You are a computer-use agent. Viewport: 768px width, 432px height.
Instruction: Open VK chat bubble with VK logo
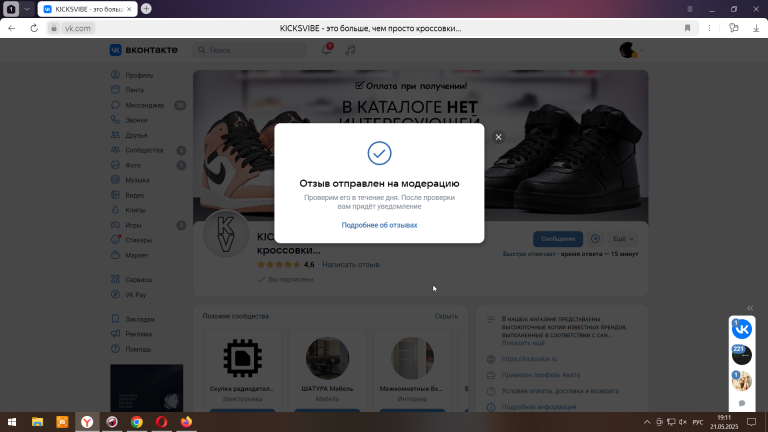click(742, 329)
